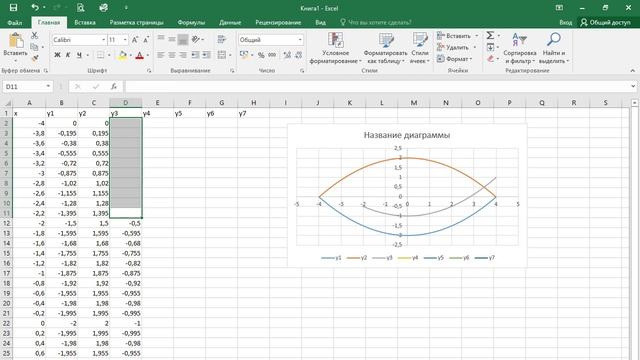The width and height of the screenshot is (640, 360).
Task: Open Сортировка и фильтр menu
Action: (520, 48)
